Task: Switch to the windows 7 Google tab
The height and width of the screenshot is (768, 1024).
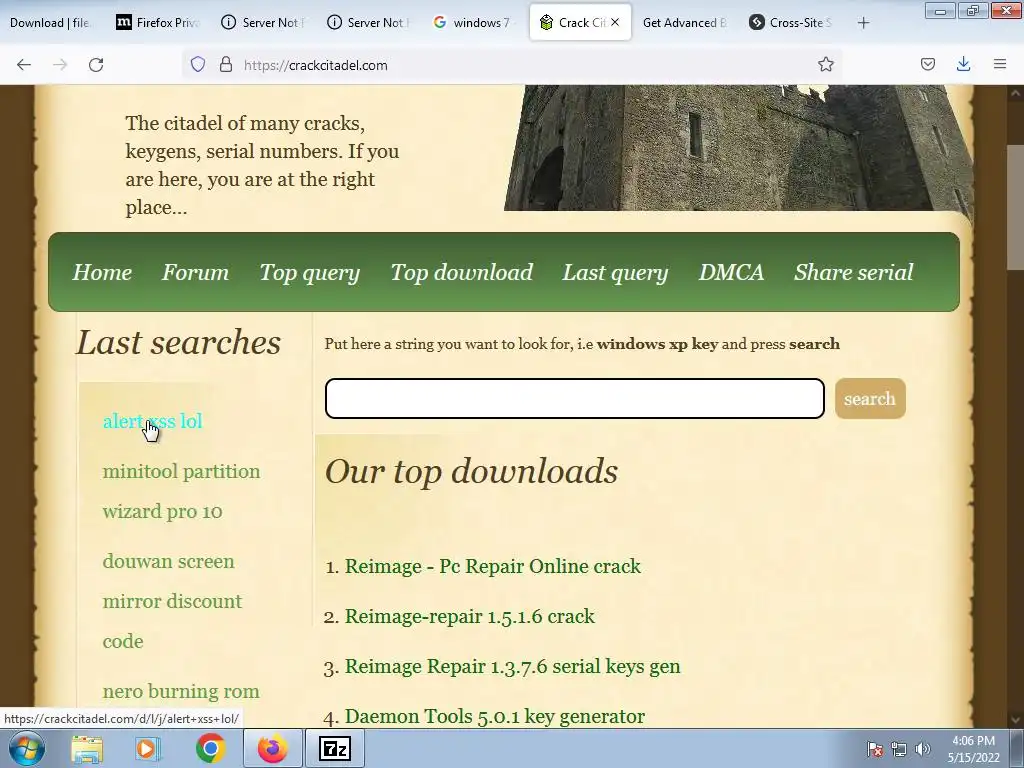Action: [475, 23]
